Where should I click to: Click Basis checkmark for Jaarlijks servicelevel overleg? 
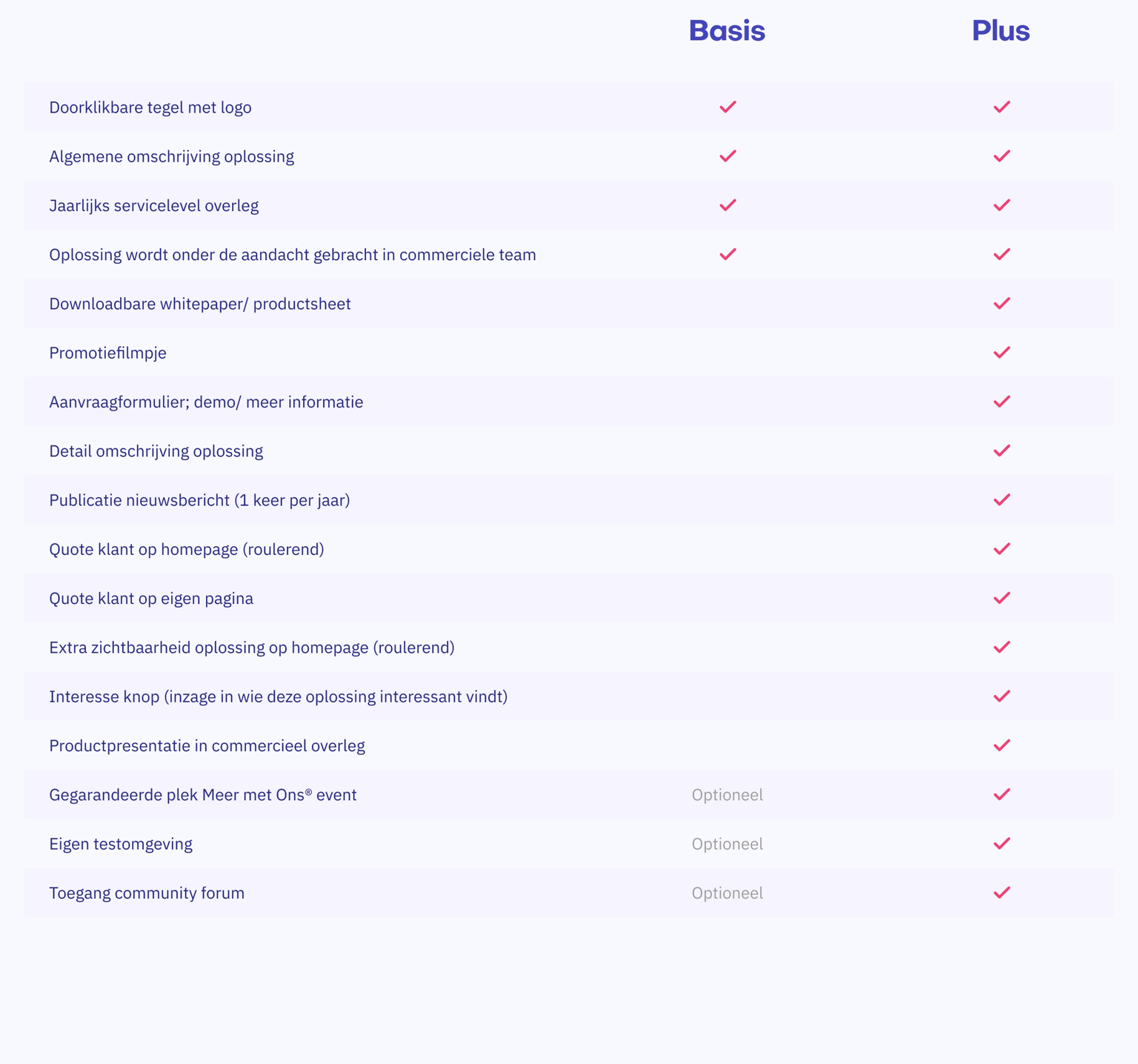728,205
